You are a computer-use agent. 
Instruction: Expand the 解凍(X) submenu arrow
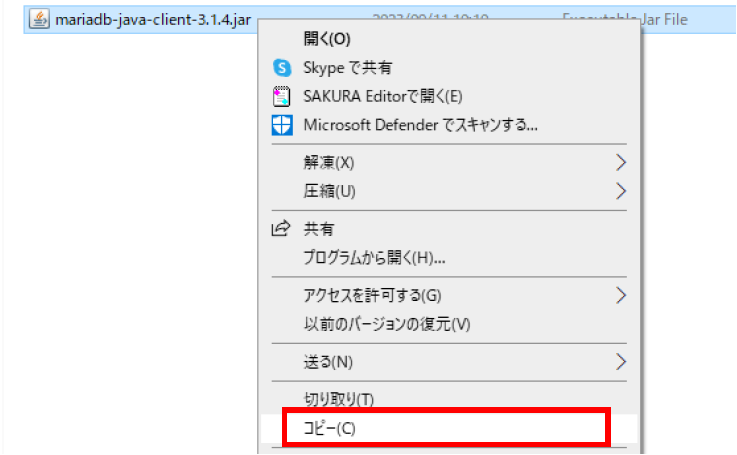pyautogui.click(x=621, y=162)
